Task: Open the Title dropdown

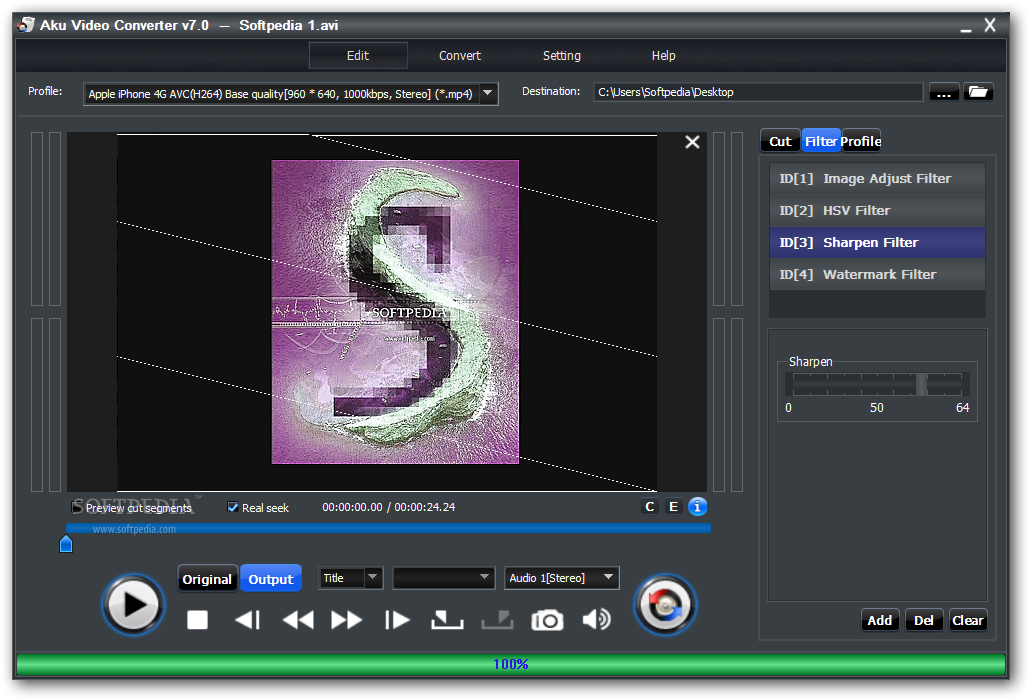Action: click(350, 578)
